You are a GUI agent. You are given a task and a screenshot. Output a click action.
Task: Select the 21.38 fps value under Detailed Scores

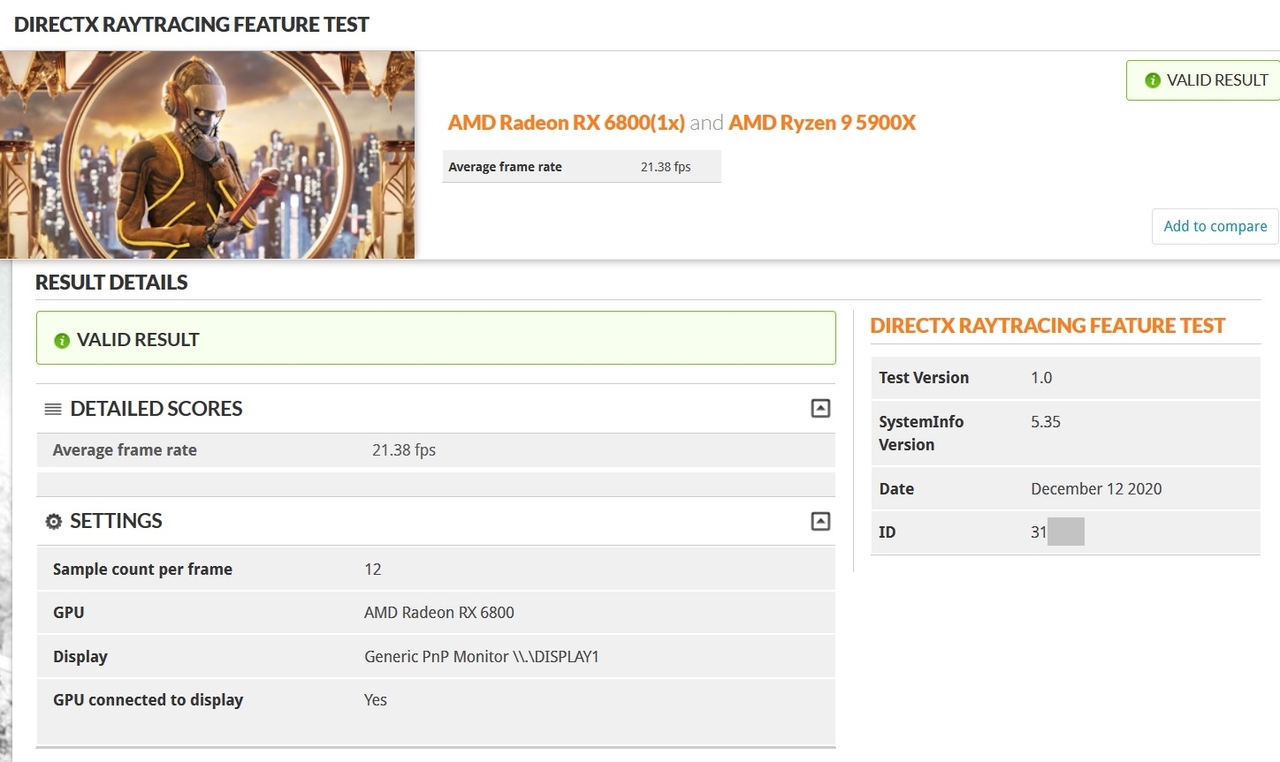point(404,450)
